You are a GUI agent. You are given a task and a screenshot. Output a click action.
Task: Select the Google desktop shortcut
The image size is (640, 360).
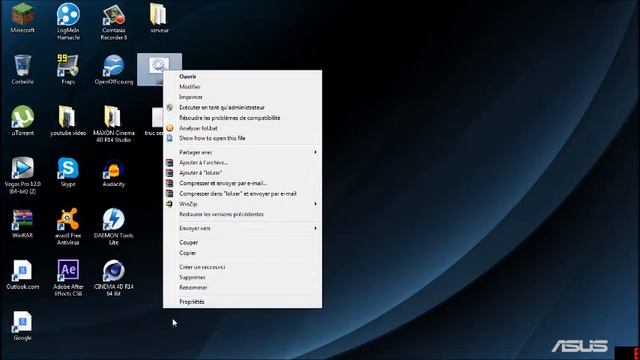coord(22,326)
